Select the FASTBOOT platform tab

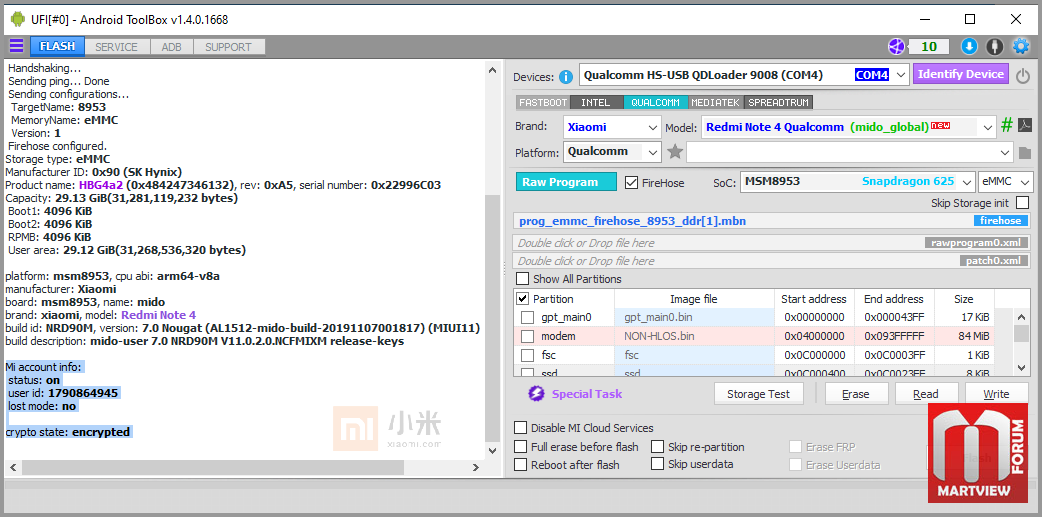(543, 103)
